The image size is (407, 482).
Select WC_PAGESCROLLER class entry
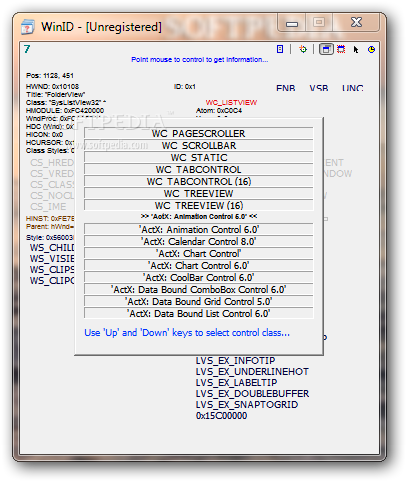pos(199,133)
